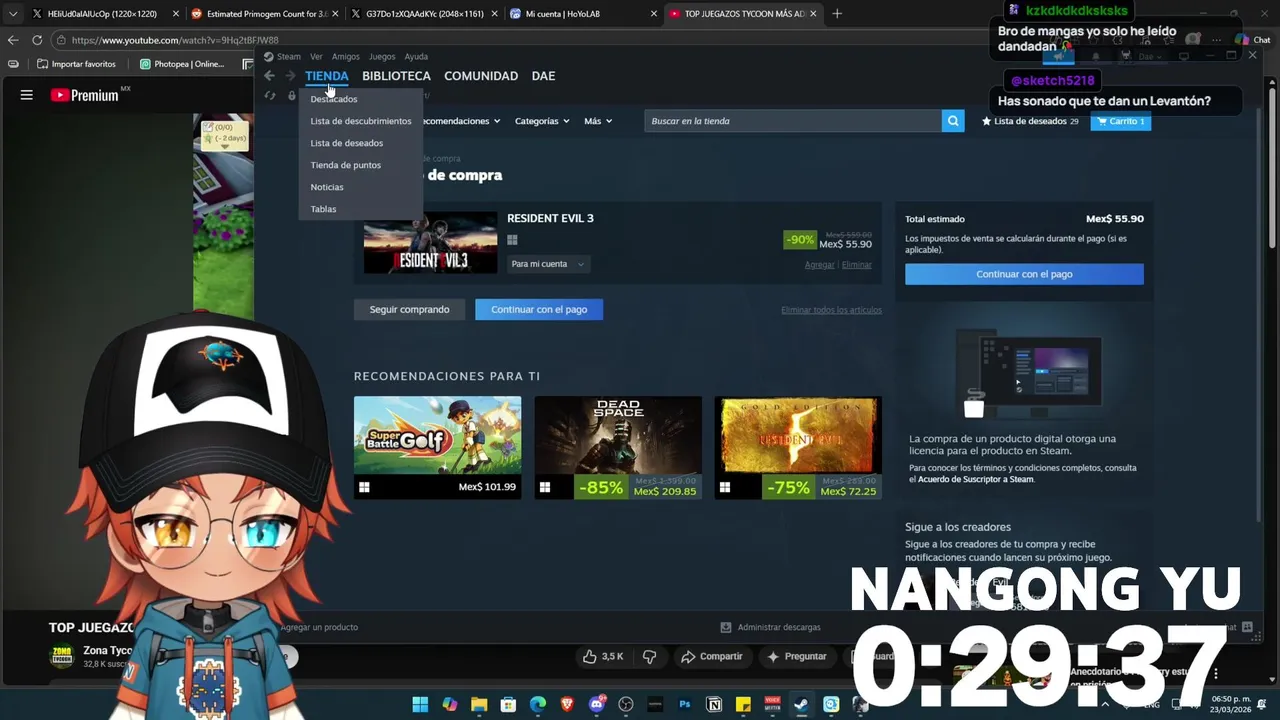Open Sticky Notes from taskbar
Screen dimensions: 1280x720
pyautogui.click(x=743, y=705)
